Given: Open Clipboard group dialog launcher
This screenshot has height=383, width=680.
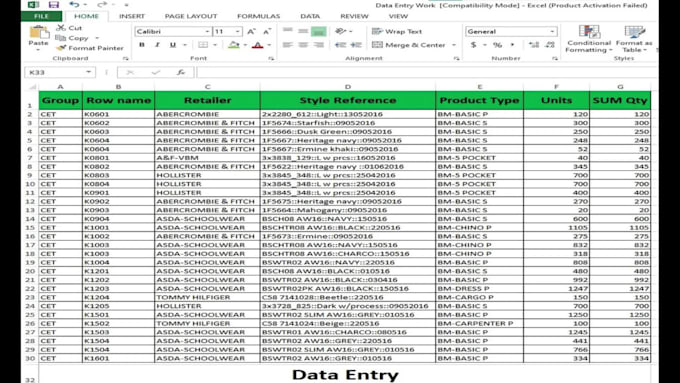Looking at the screenshot, I should point(126,58).
